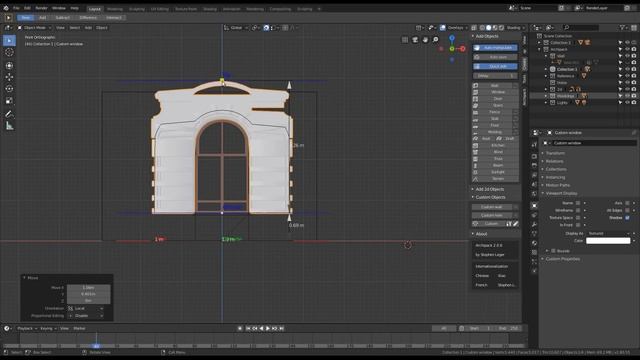Collapse the Viewport Display panel
Viewport: 640px width, 360px height.
pyautogui.click(x=561, y=193)
